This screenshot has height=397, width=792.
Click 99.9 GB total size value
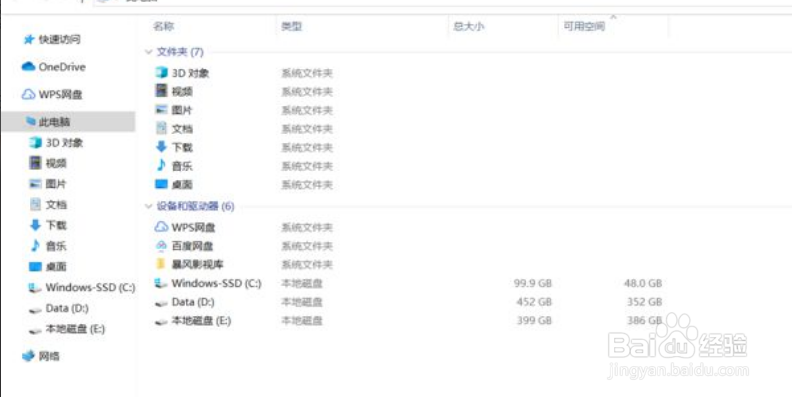click(x=533, y=283)
